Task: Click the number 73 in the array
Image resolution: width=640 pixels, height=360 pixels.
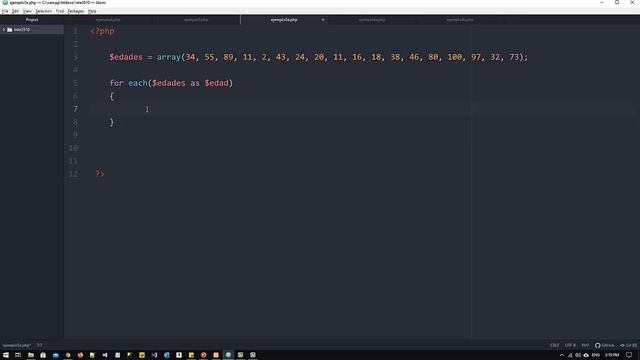Action: pyautogui.click(x=514, y=57)
